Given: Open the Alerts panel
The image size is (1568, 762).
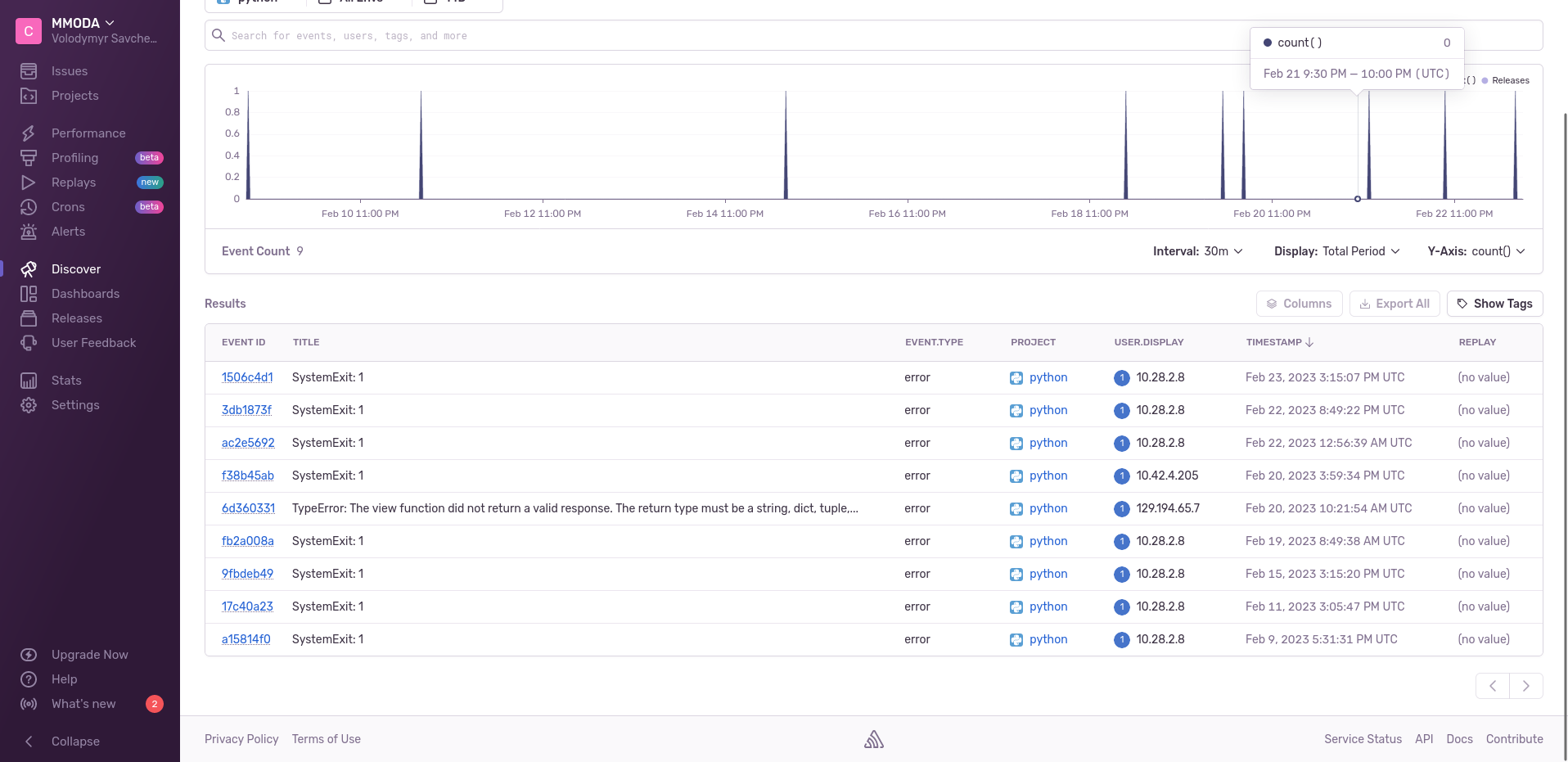Looking at the screenshot, I should (x=68, y=232).
